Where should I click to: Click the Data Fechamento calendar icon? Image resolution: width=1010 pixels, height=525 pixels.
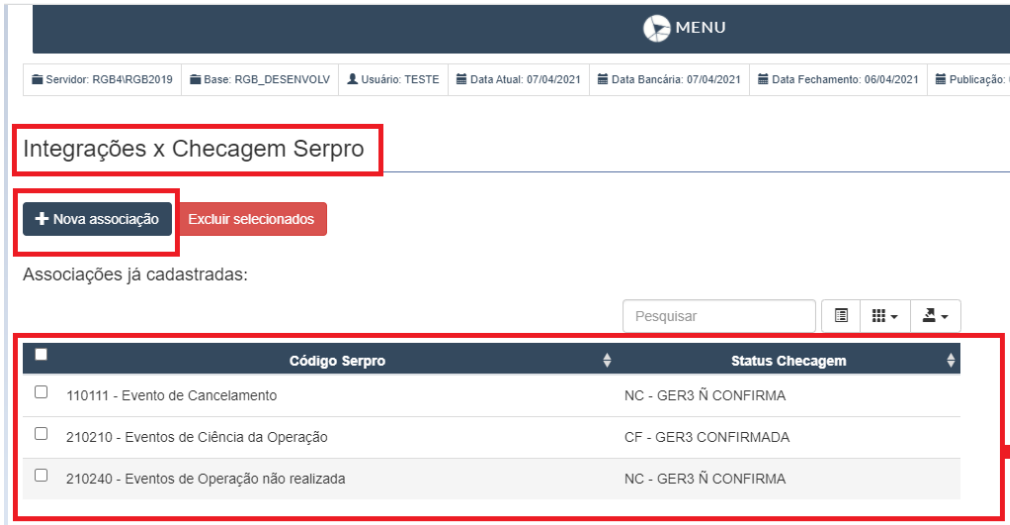[764, 80]
